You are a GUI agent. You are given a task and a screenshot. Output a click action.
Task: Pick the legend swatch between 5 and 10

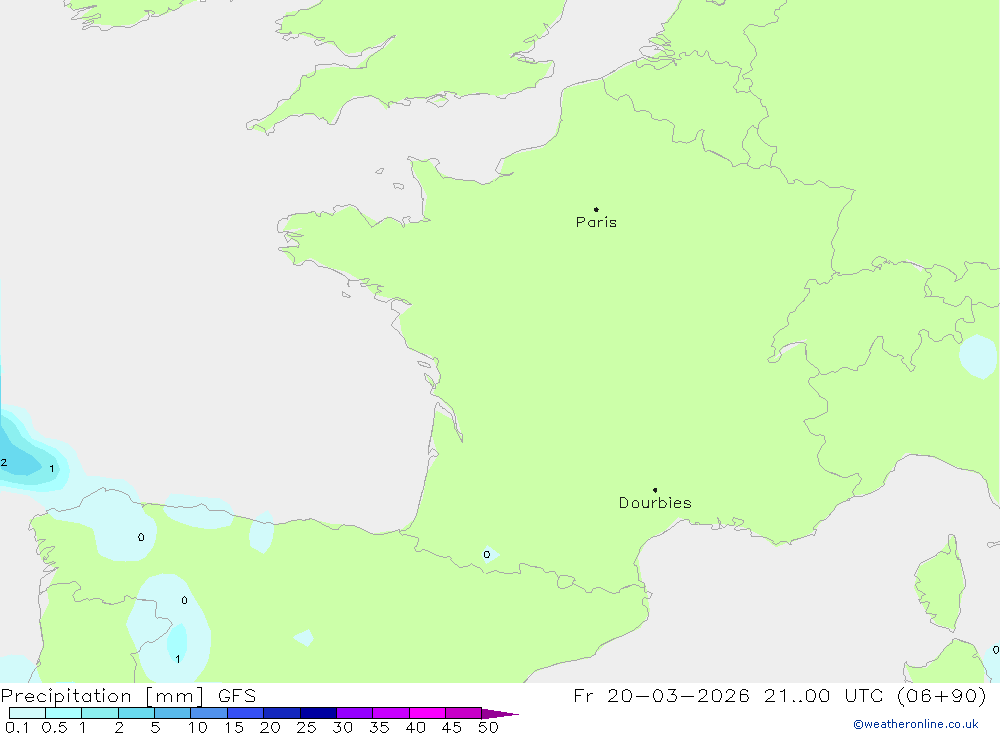[173, 713]
